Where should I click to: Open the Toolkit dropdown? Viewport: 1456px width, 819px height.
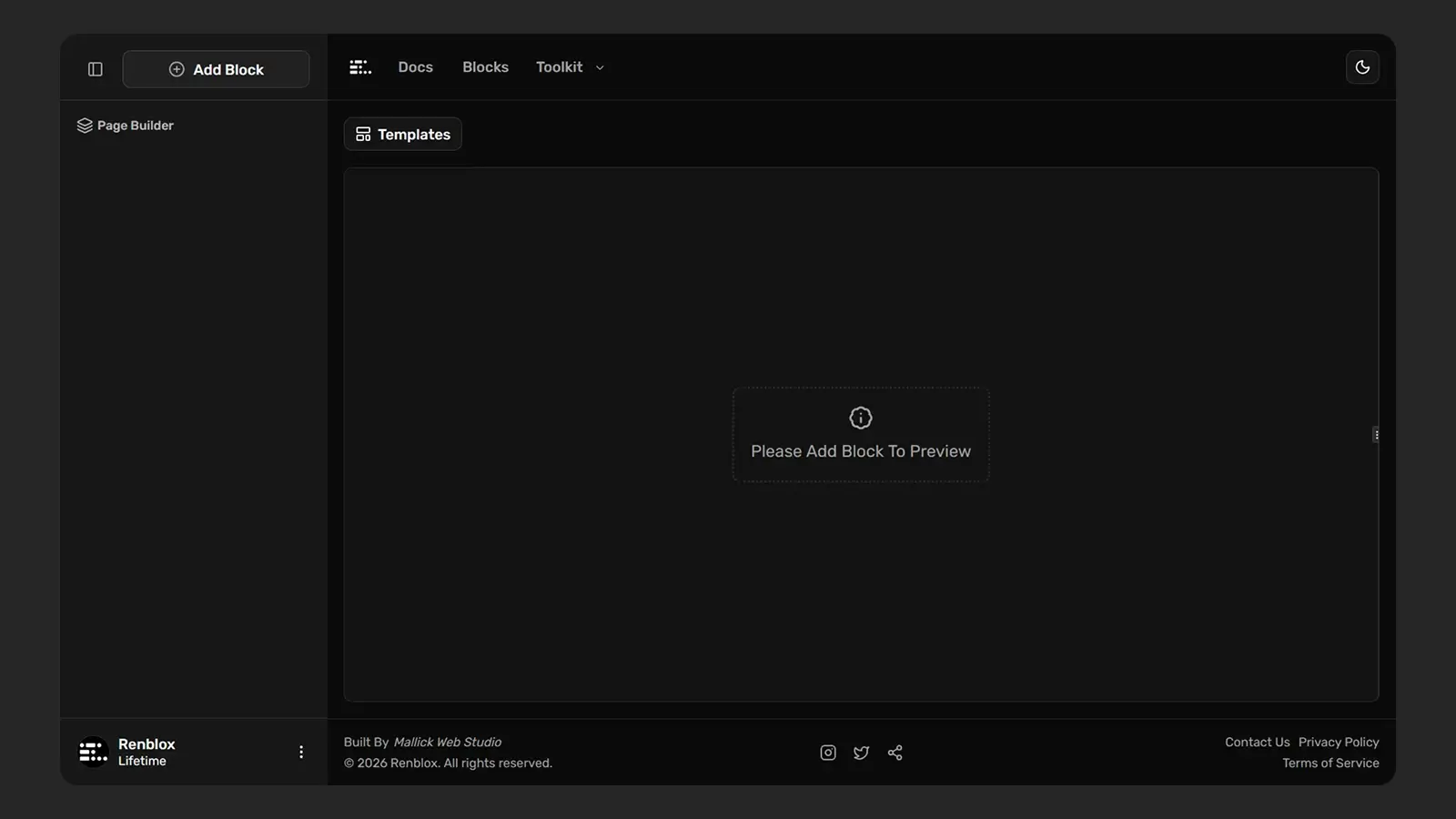(569, 66)
